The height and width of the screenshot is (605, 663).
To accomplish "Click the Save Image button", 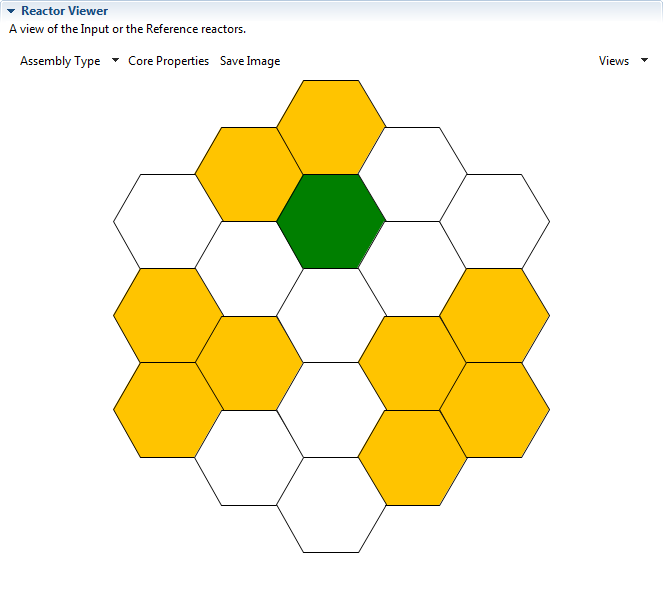I will click(250, 61).
